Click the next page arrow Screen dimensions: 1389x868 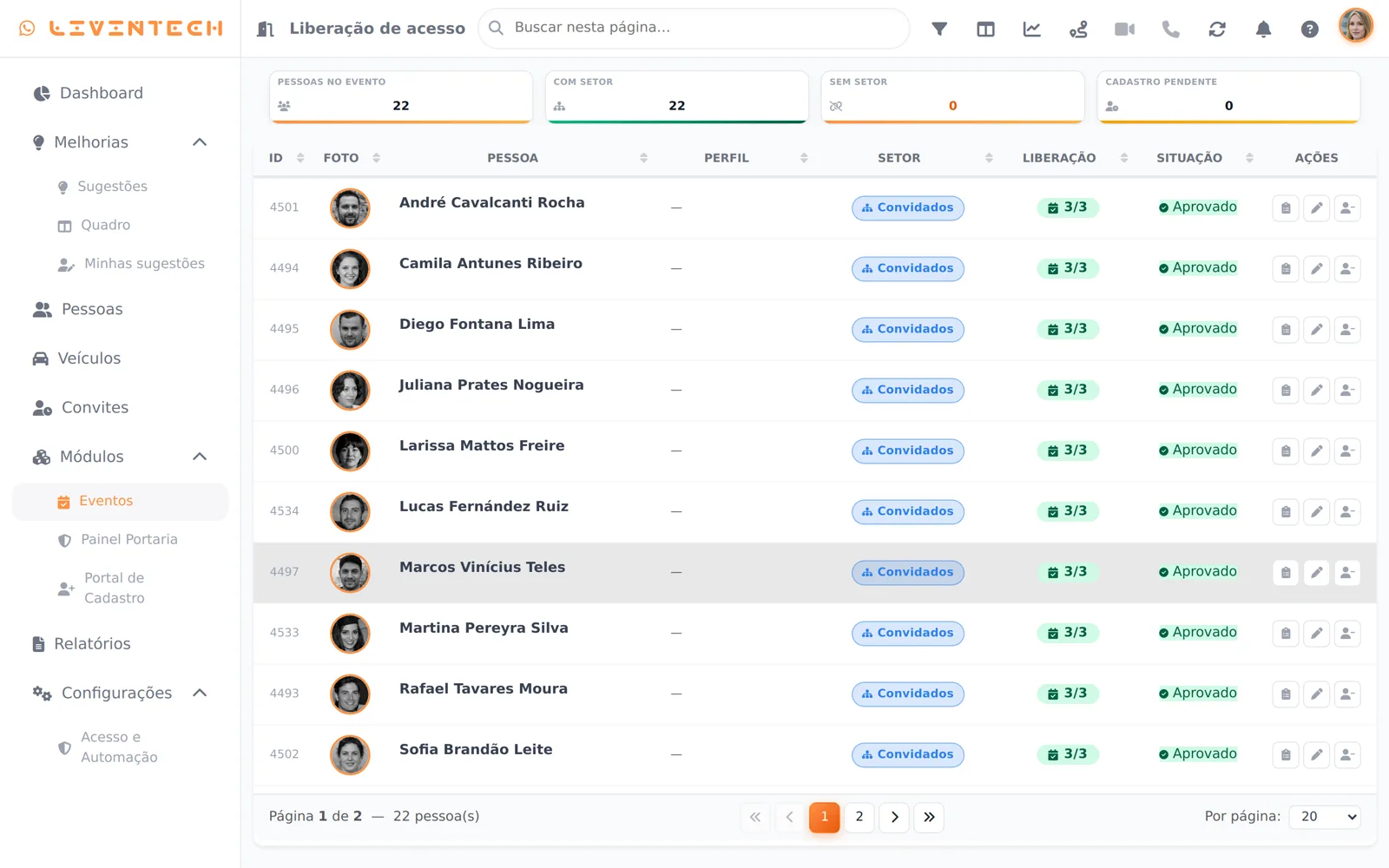click(894, 817)
